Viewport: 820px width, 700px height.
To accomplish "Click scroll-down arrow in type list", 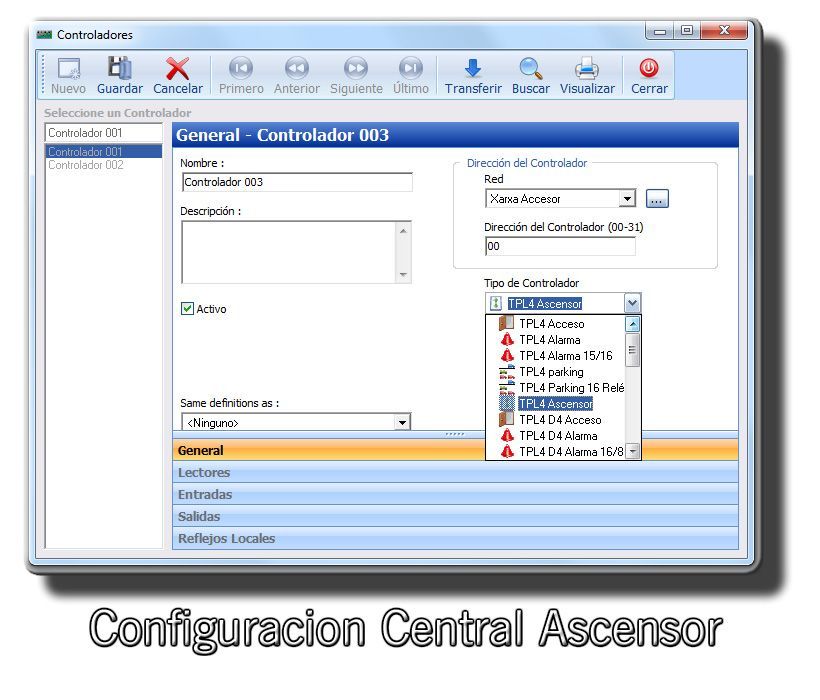I will coord(633,451).
